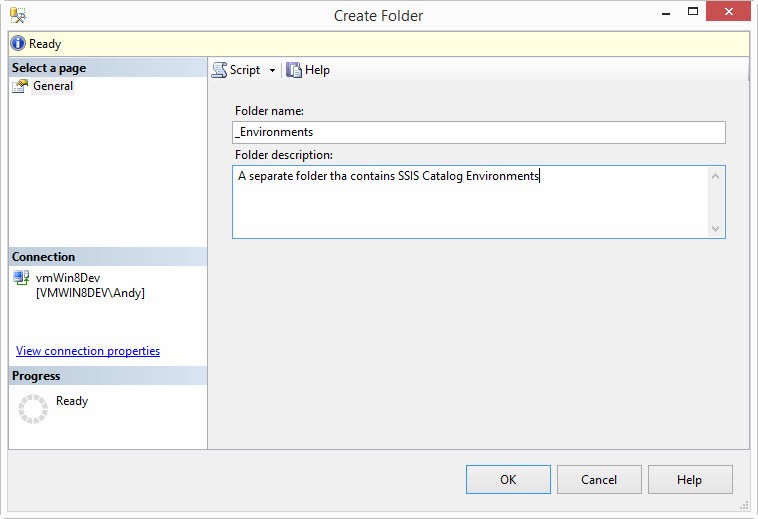Click the Help button beside Cancel
The height and width of the screenshot is (519, 758).
tap(689, 480)
